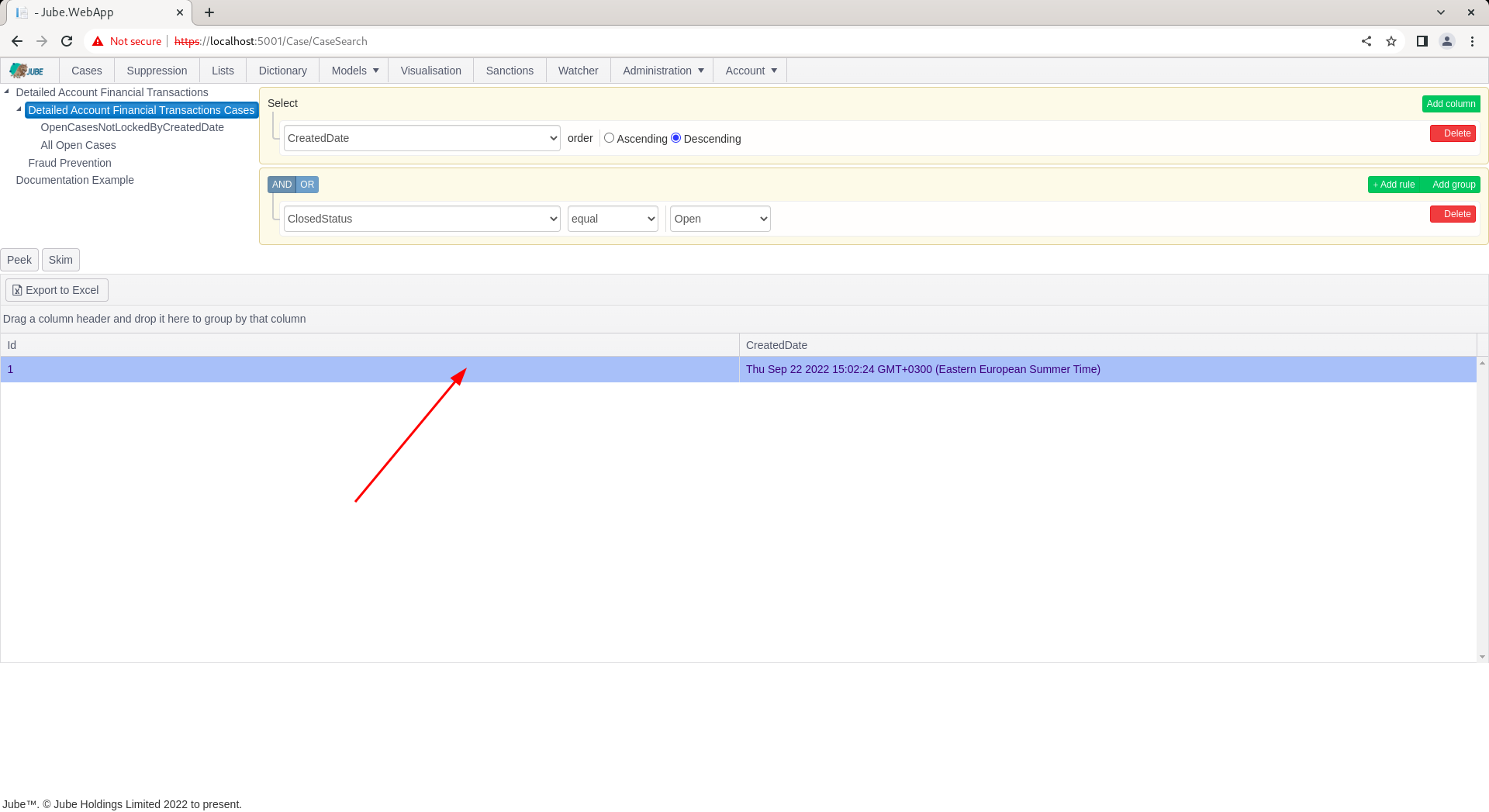The height and width of the screenshot is (812, 1489).
Task: Open the Open value dropdown
Action: (x=720, y=219)
